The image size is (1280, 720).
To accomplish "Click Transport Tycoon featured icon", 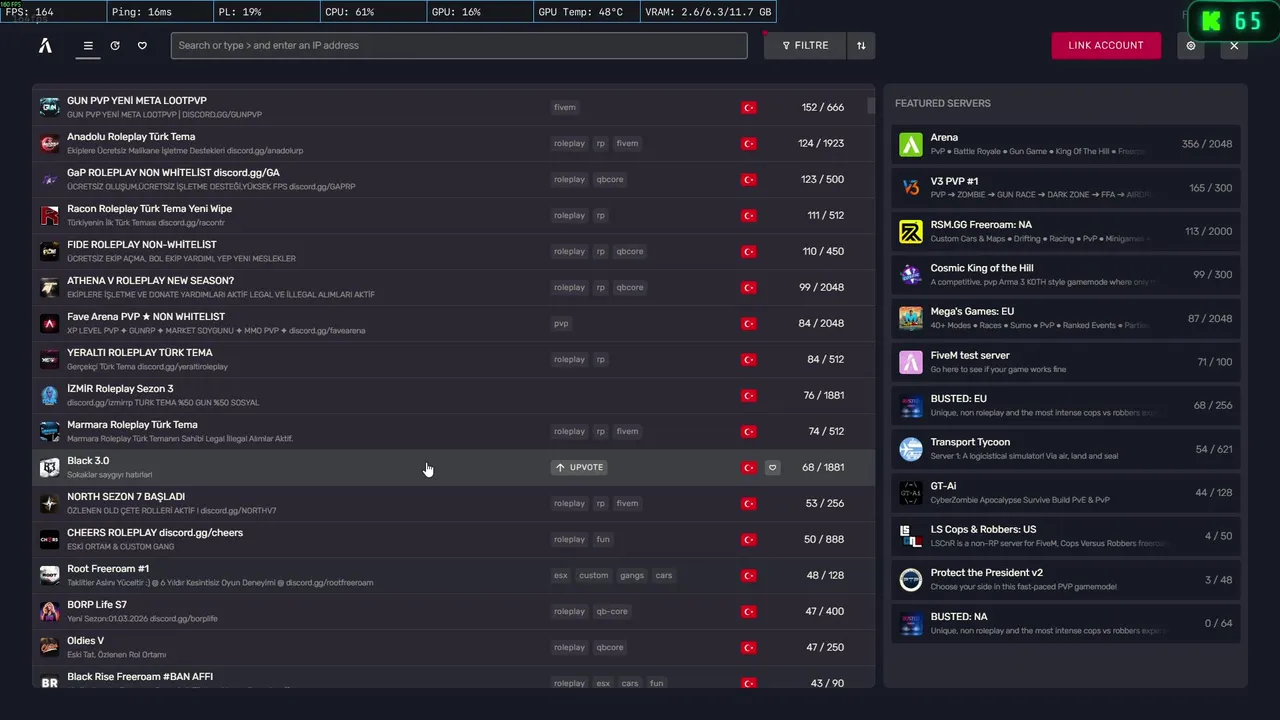I will (911, 448).
